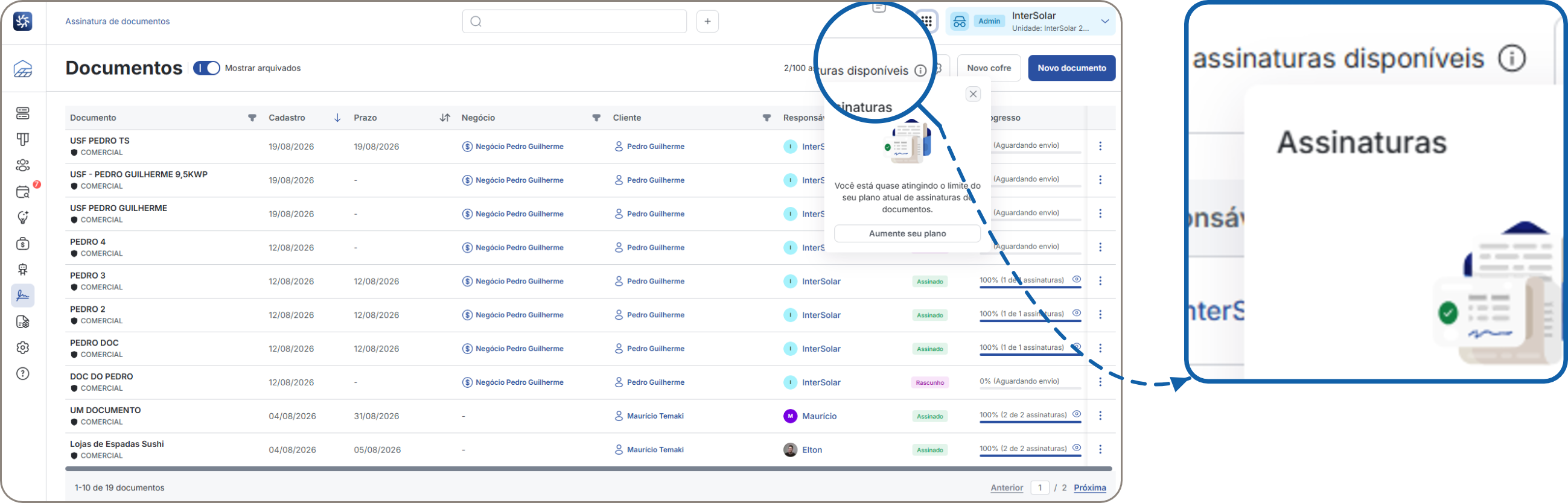Toggle the Mostrar arquivados switch
1568x503 pixels.
click(206, 68)
